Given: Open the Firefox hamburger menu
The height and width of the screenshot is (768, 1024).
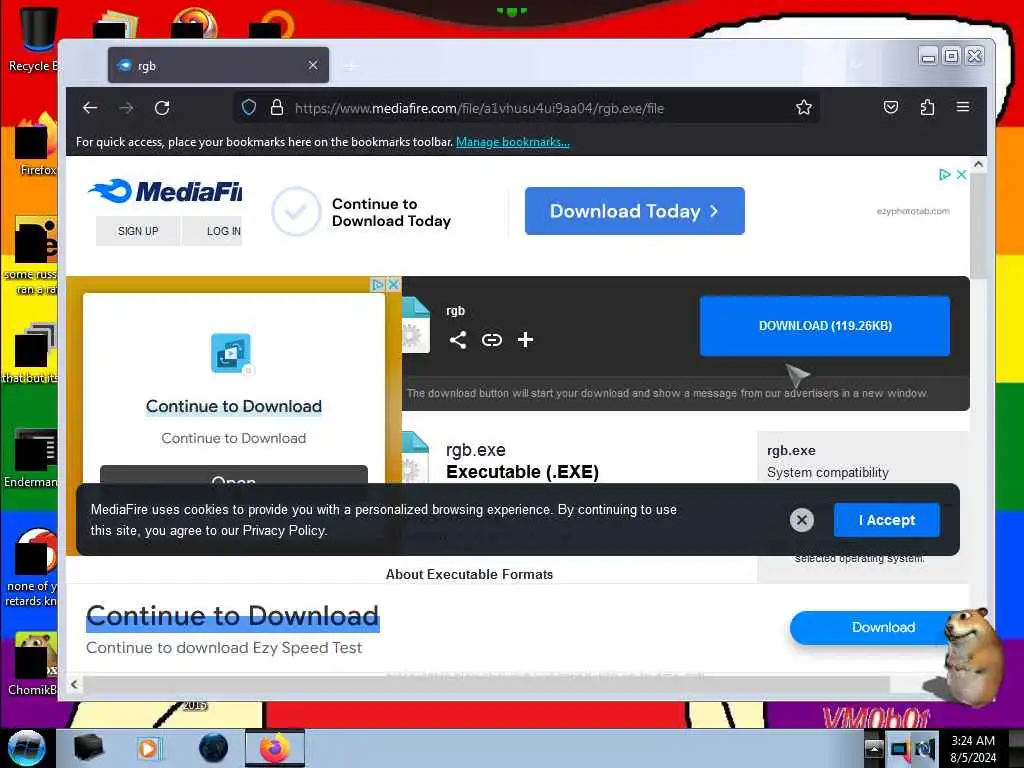Looking at the screenshot, I should click(x=963, y=107).
